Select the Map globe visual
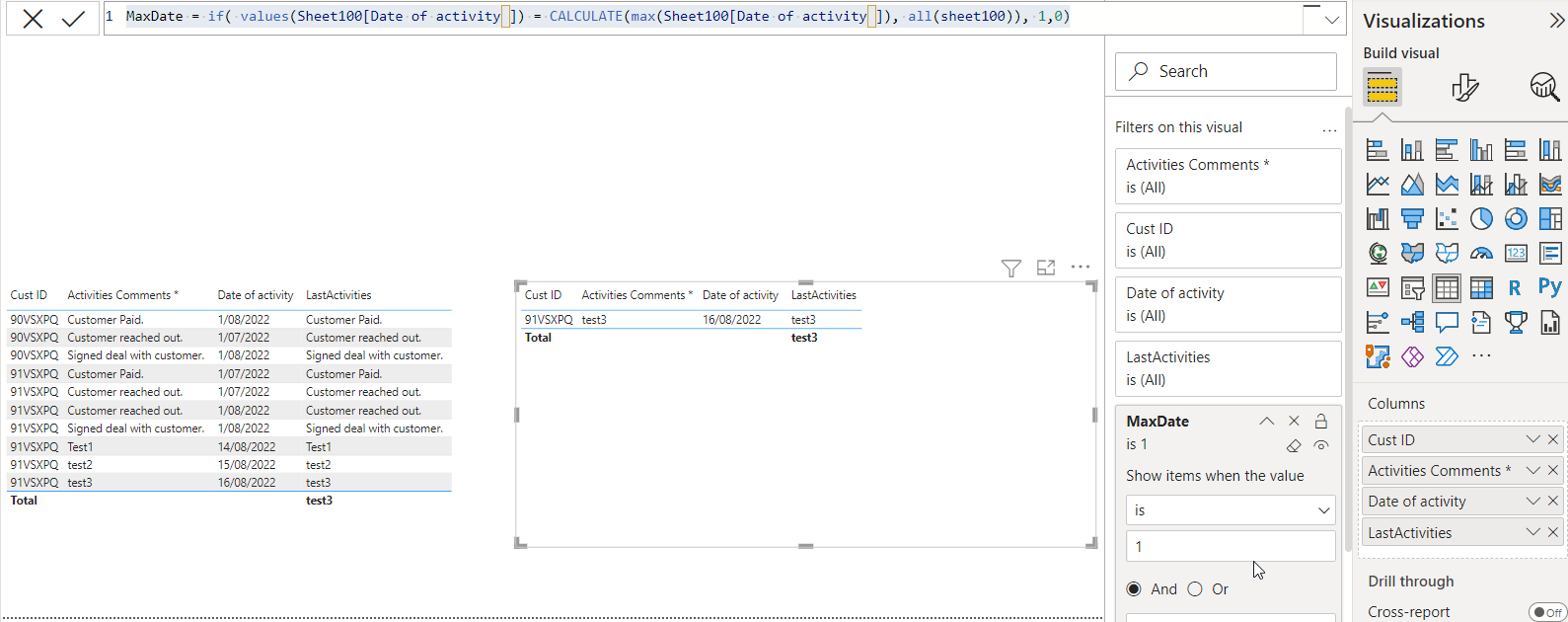The width and height of the screenshot is (1568, 622). [x=1378, y=254]
